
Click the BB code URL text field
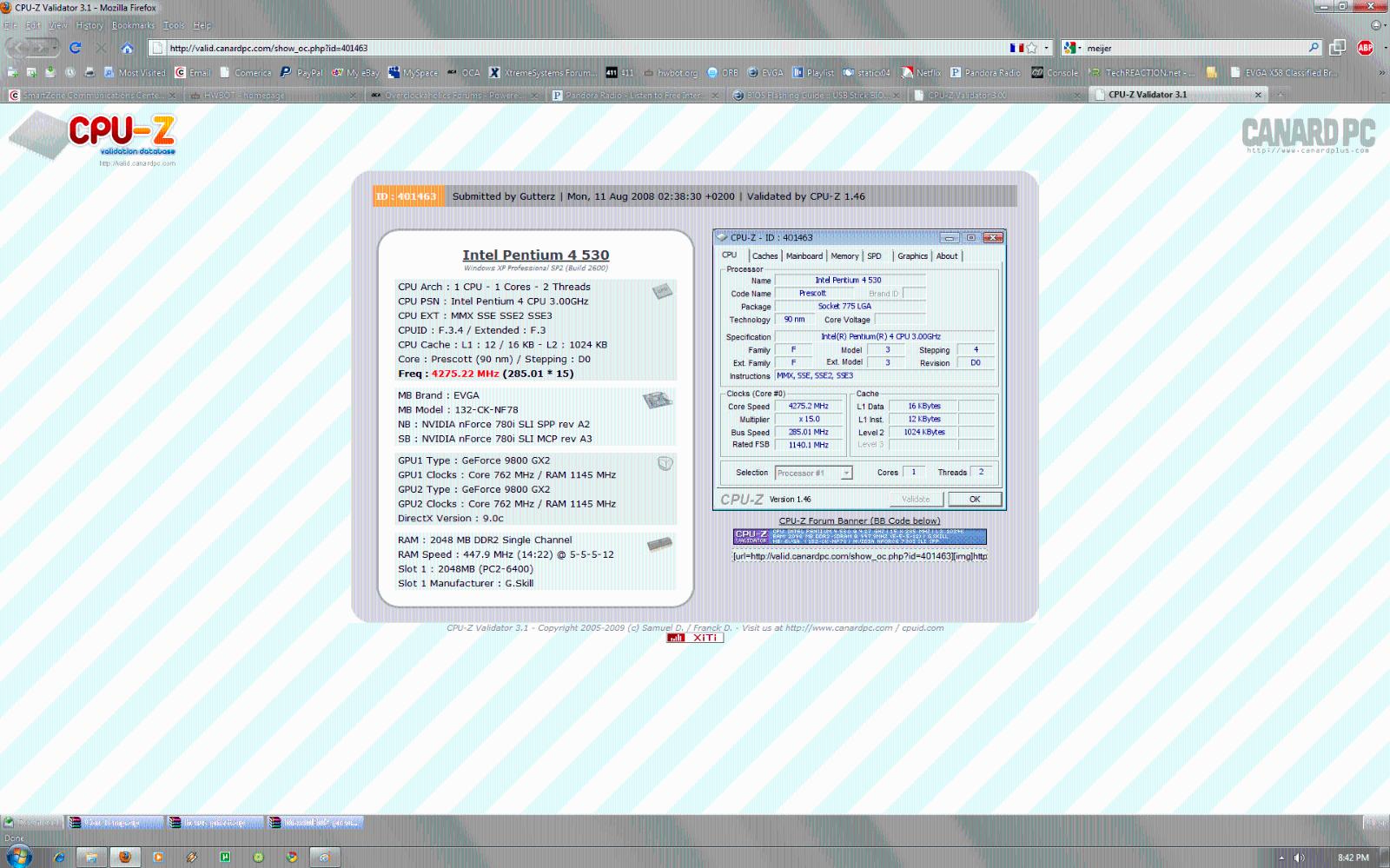(x=859, y=556)
